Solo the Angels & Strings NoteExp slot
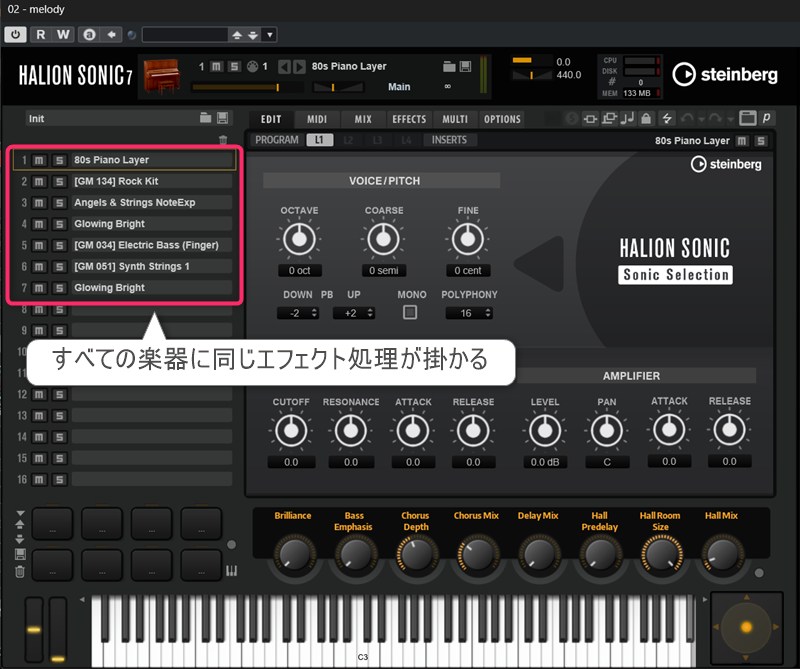This screenshot has height=669, width=800. point(60,203)
